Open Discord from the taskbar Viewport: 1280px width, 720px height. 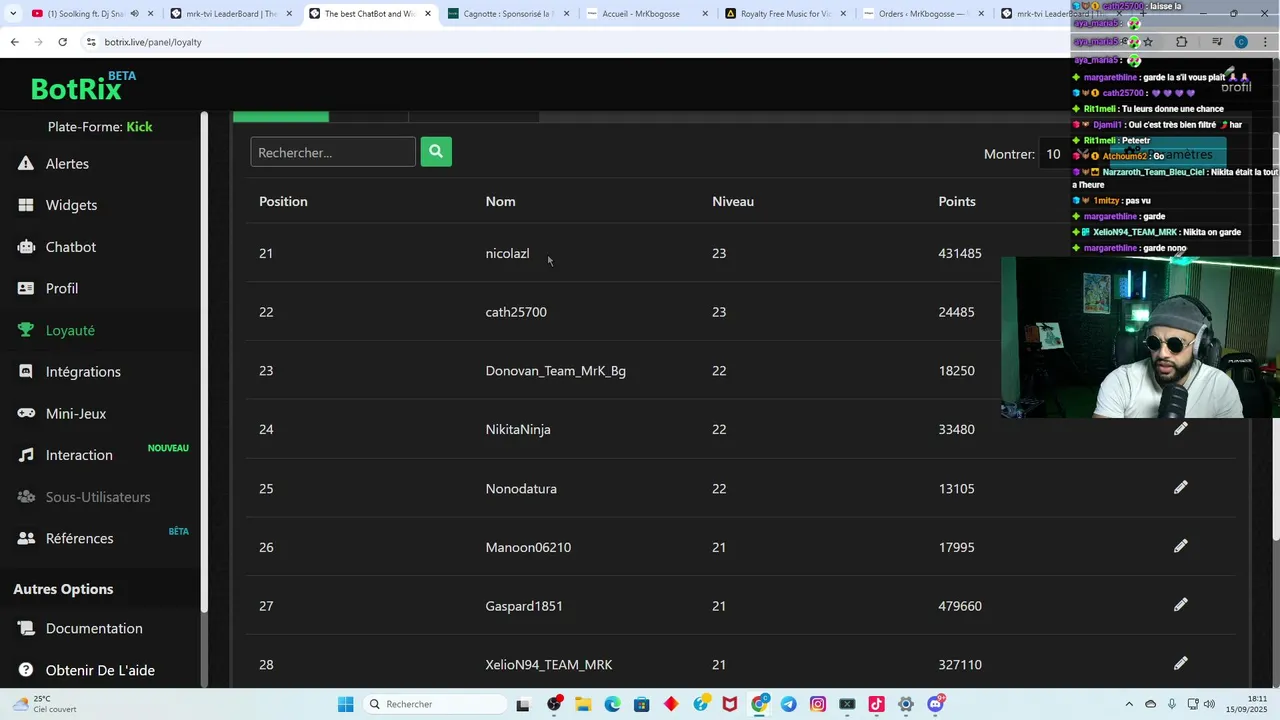click(x=935, y=704)
